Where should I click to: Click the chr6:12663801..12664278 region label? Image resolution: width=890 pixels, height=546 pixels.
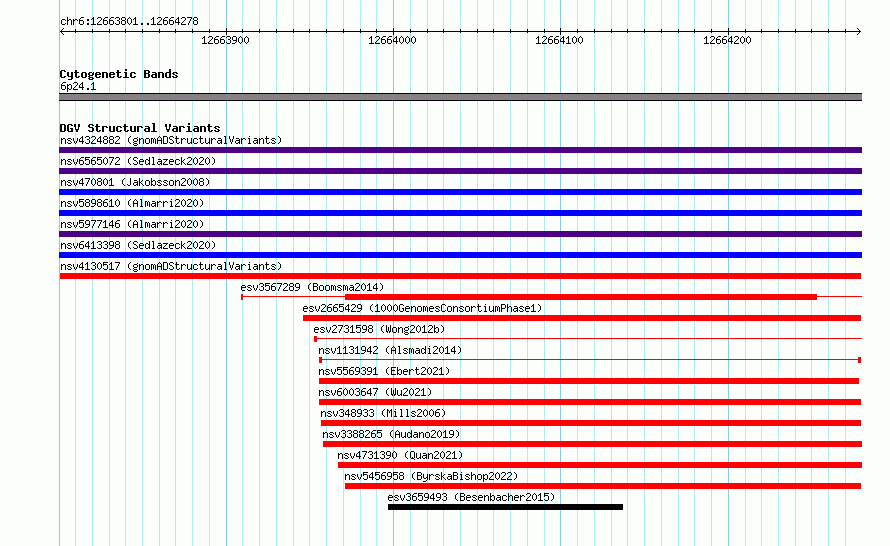[129, 22]
